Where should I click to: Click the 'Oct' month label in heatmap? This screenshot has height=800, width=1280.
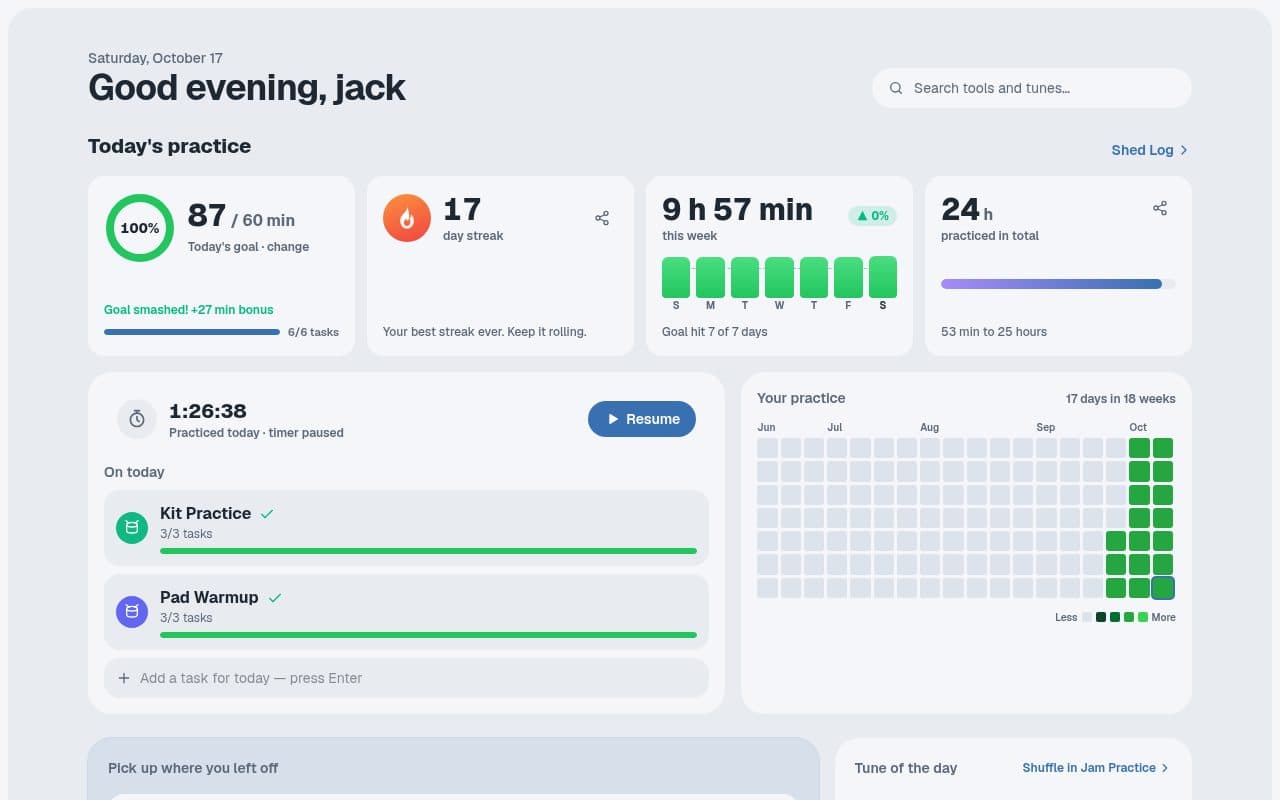coord(1138,427)
